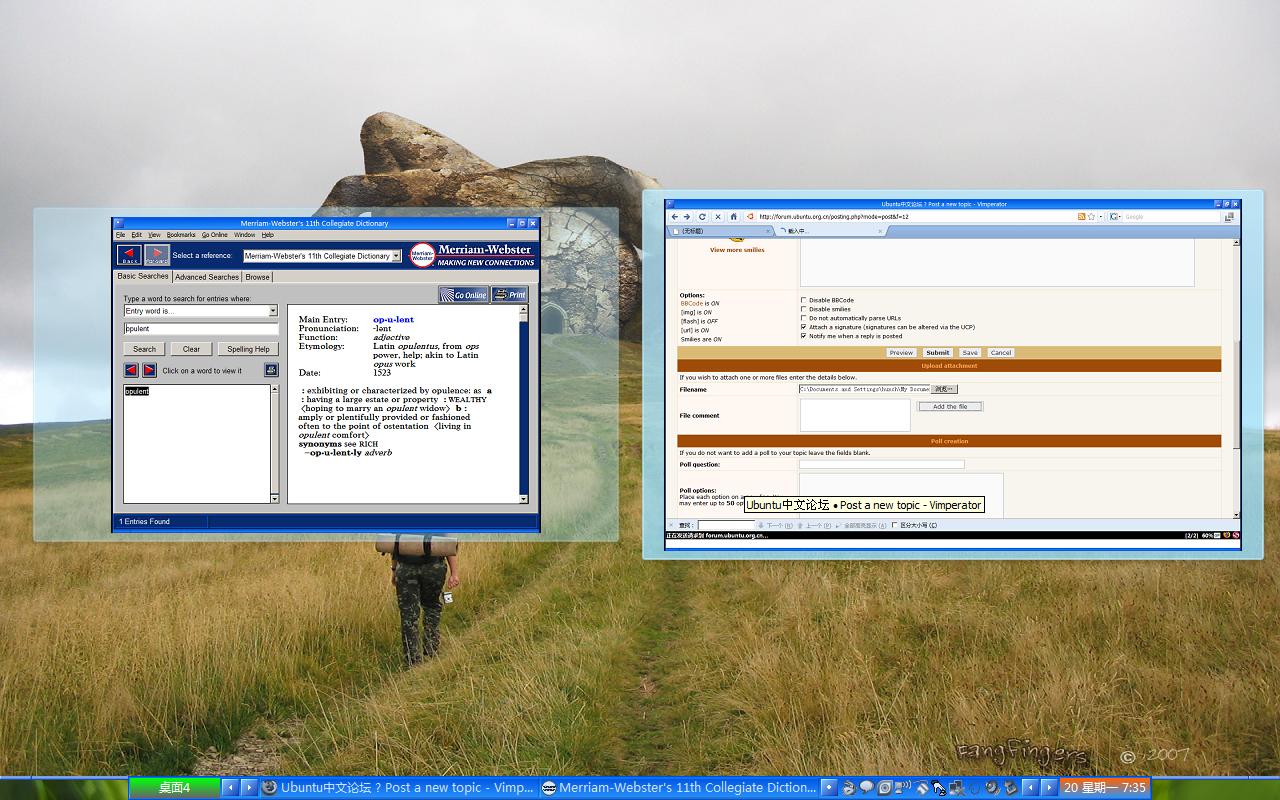
Task: Open View more smilies link
Action: [x=737, y=250]
